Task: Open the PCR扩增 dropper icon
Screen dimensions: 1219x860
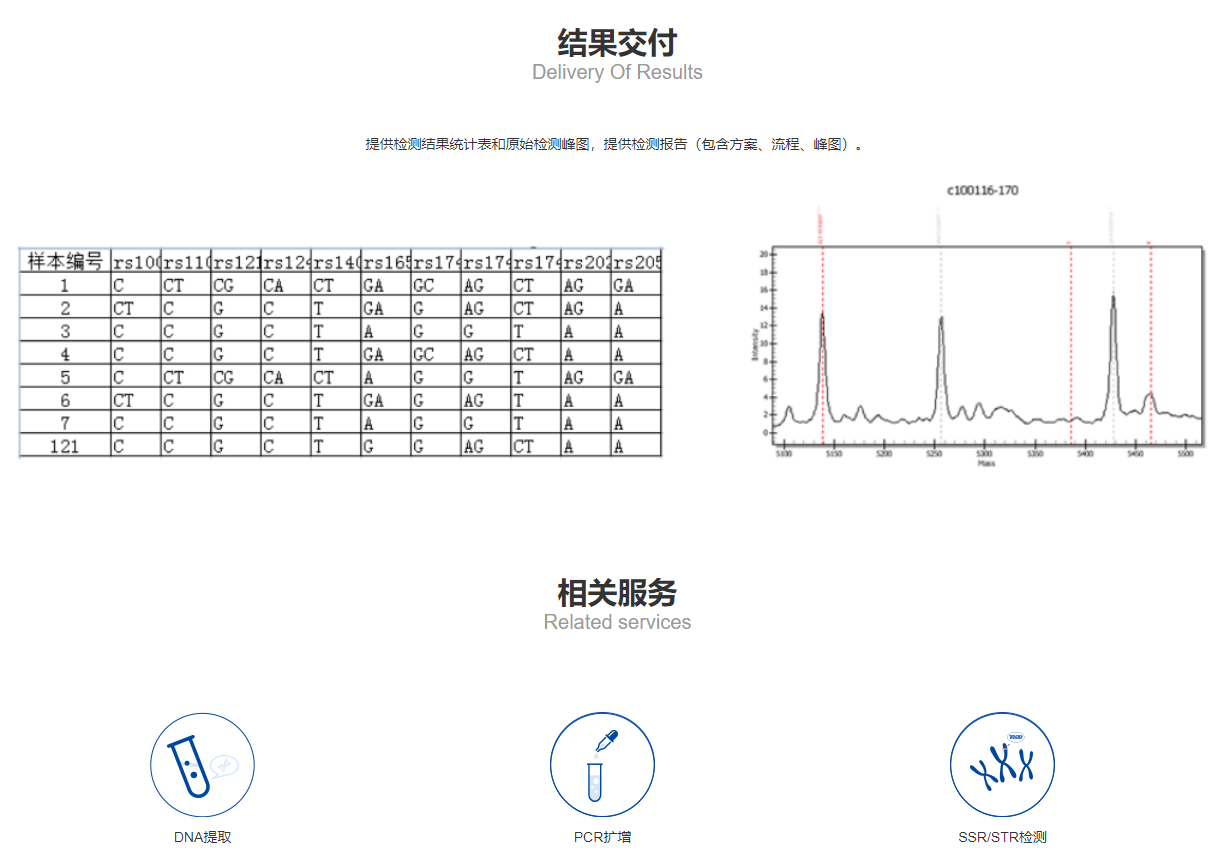Action: 602,765
